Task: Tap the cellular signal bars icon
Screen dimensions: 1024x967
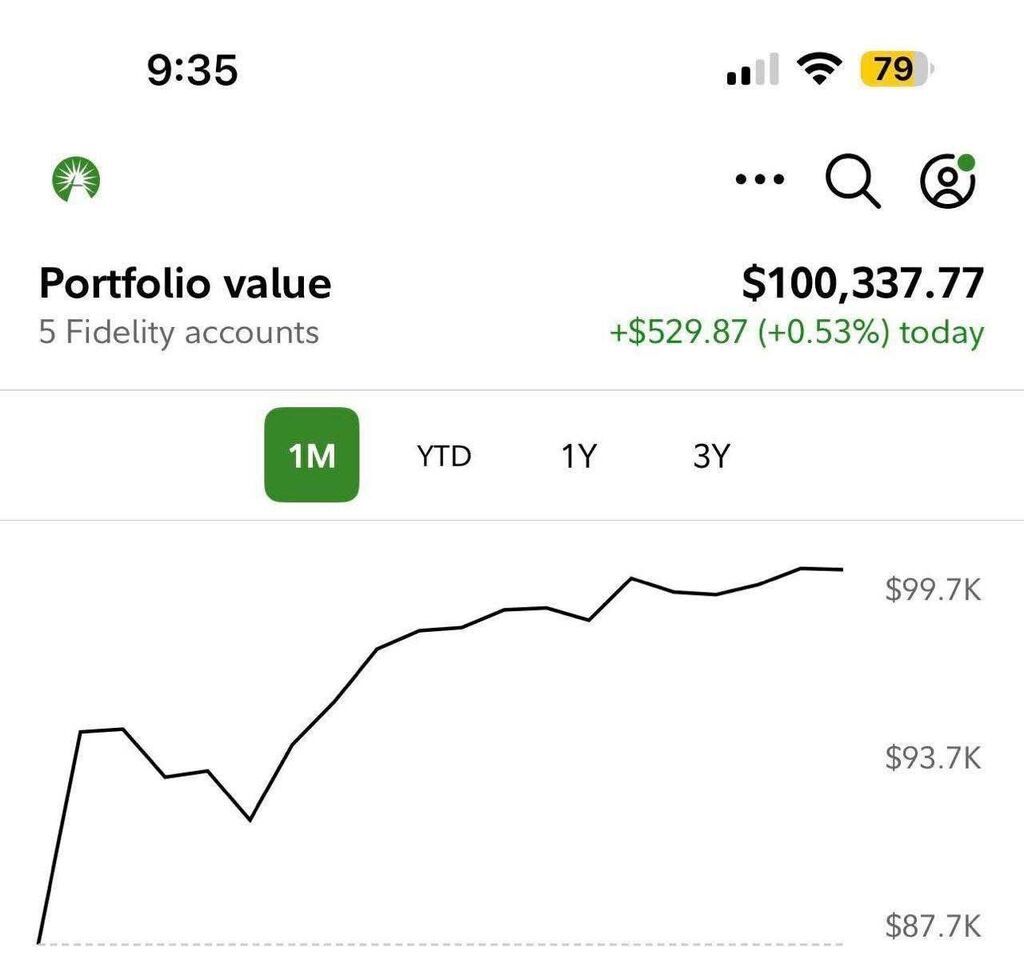Action: [752, 70]
